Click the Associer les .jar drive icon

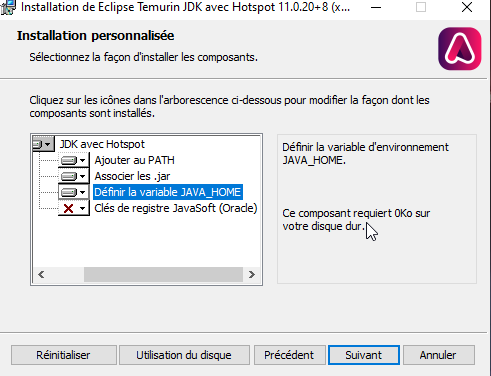(x=69, y=176)
